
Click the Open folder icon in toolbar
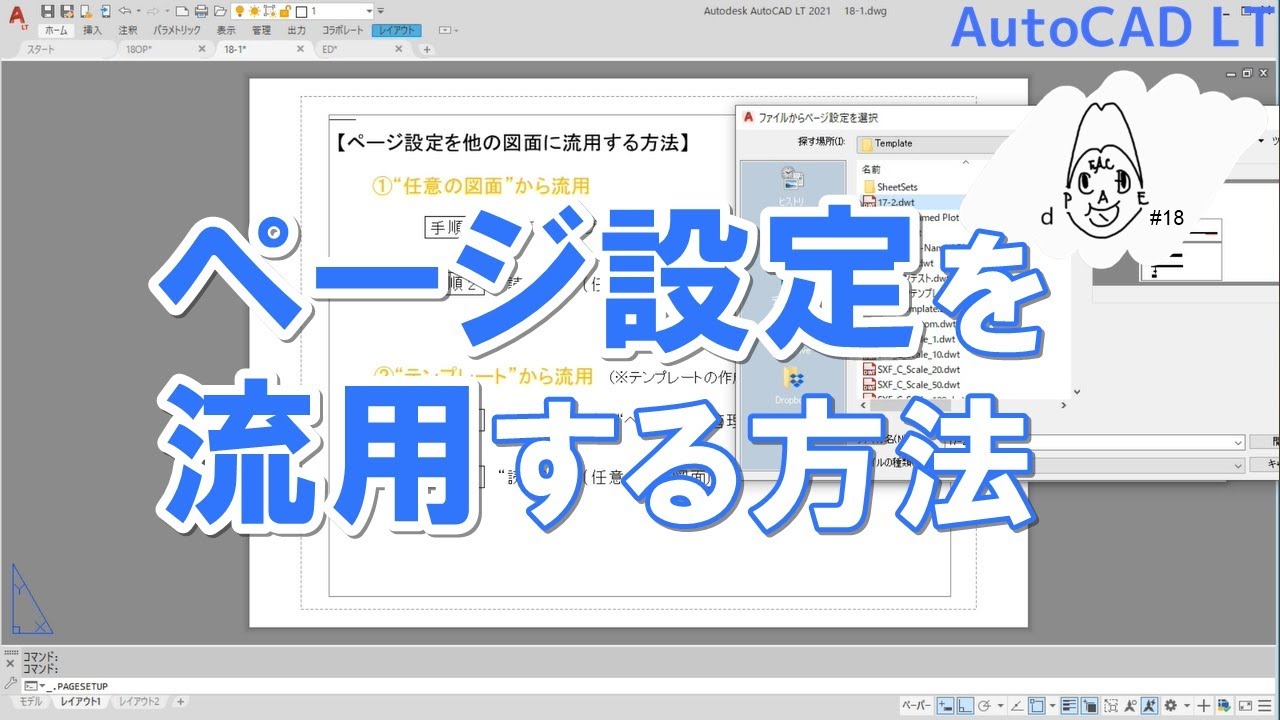tap(220, 11)
